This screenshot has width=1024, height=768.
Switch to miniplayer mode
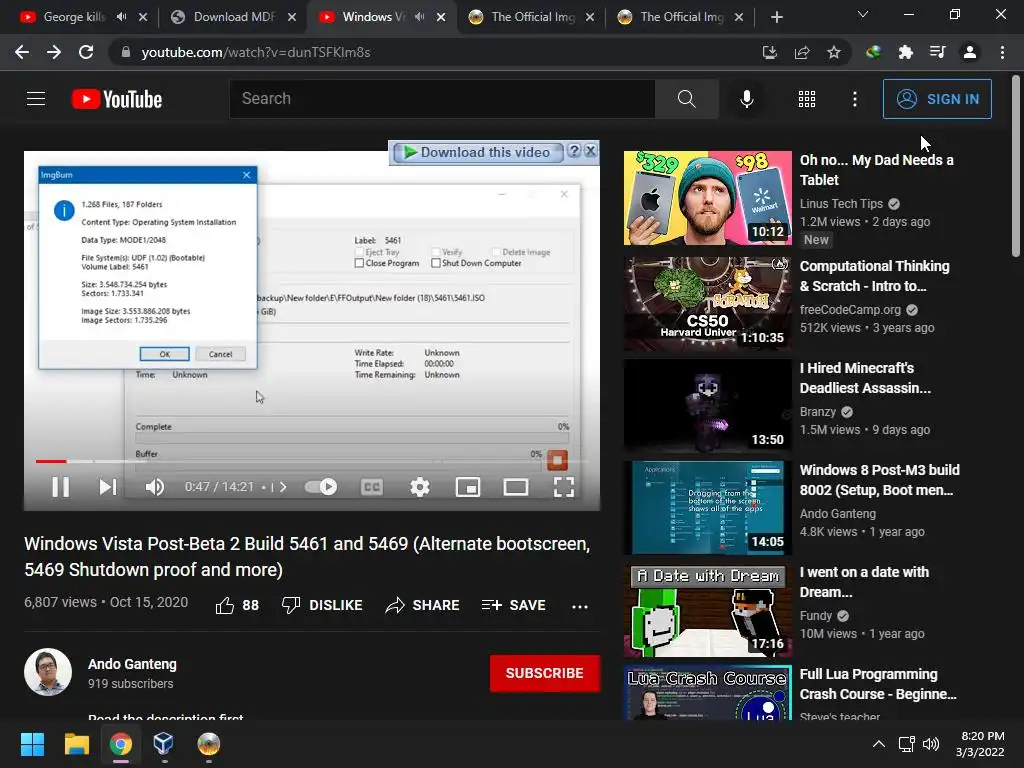pyautogui.click(x=468, y=487)
